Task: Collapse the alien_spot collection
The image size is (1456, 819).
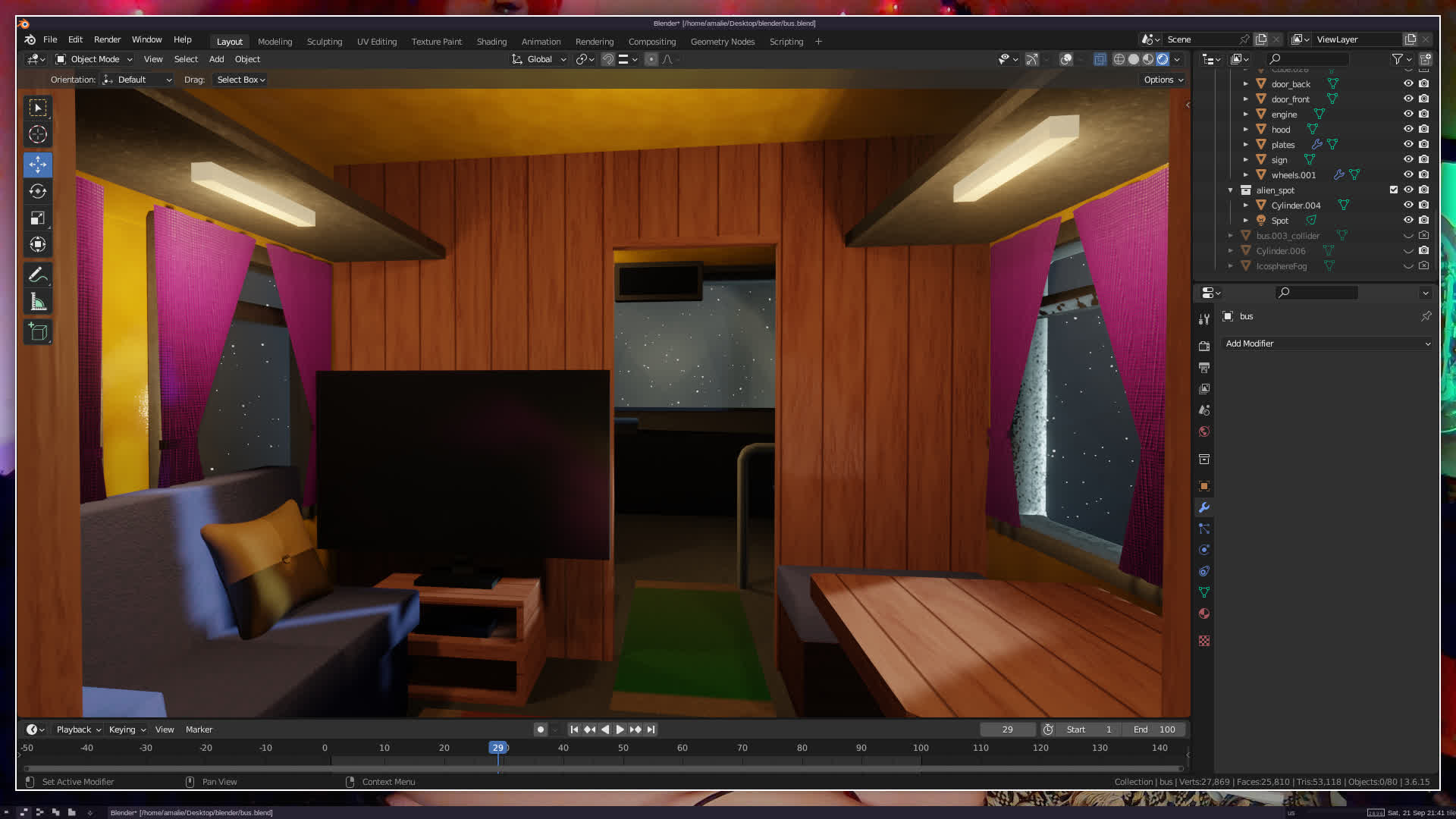Action: point(1230,190)
